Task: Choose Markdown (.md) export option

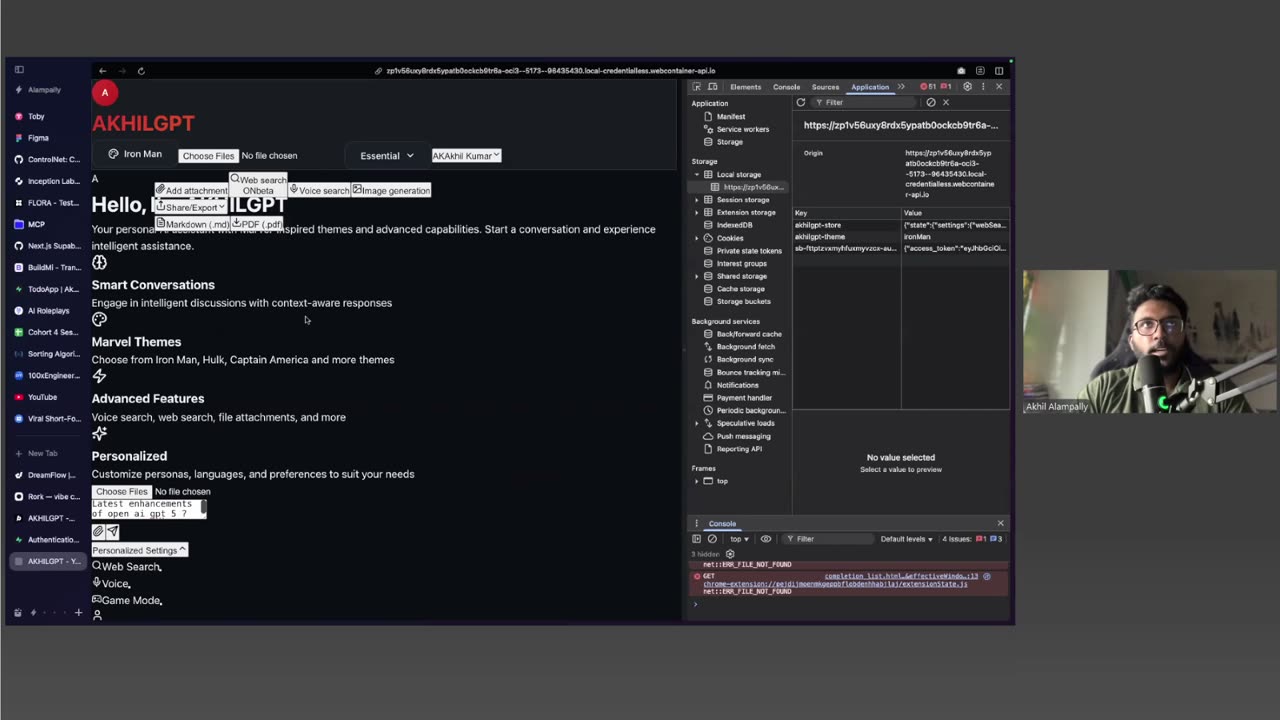Action: [193, 224]
